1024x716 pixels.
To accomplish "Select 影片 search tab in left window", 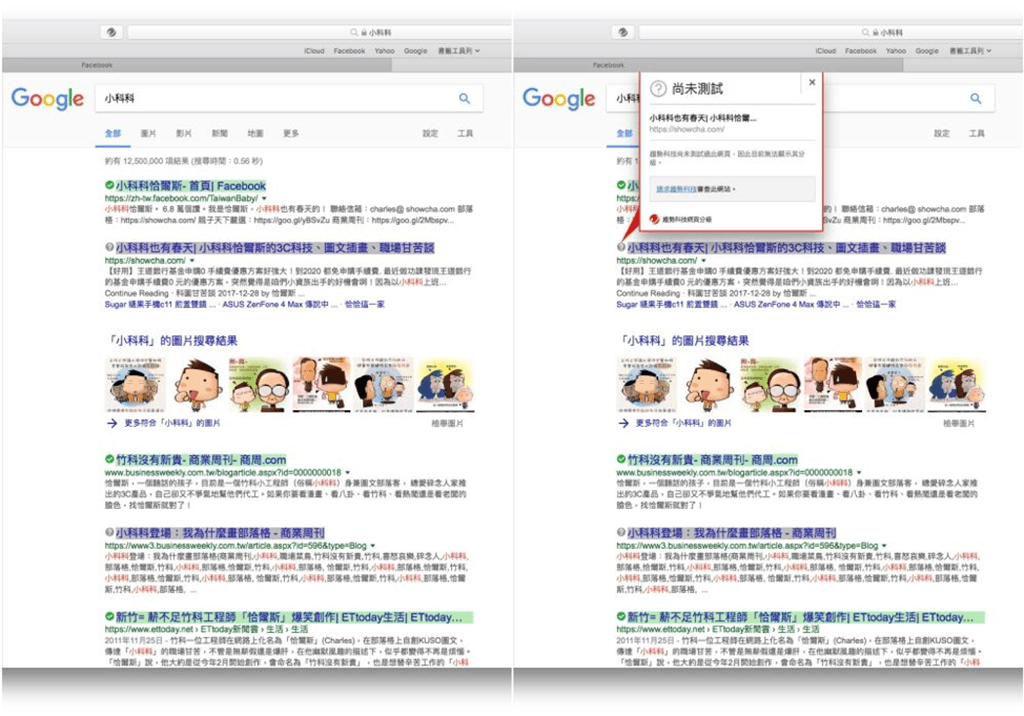I will point(184,133).
